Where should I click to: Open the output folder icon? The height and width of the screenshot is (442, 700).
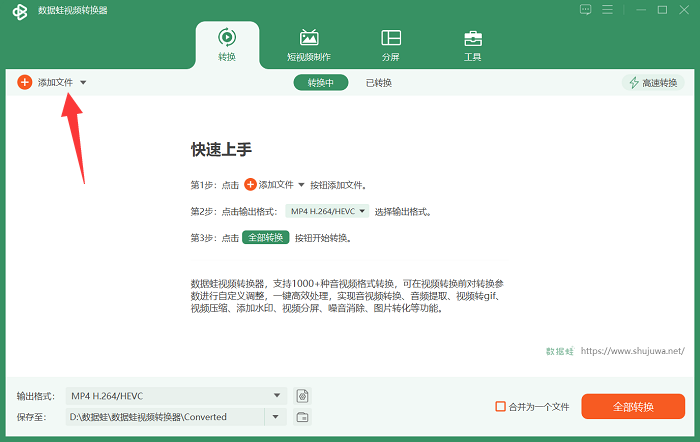click(x=303, y=417)
